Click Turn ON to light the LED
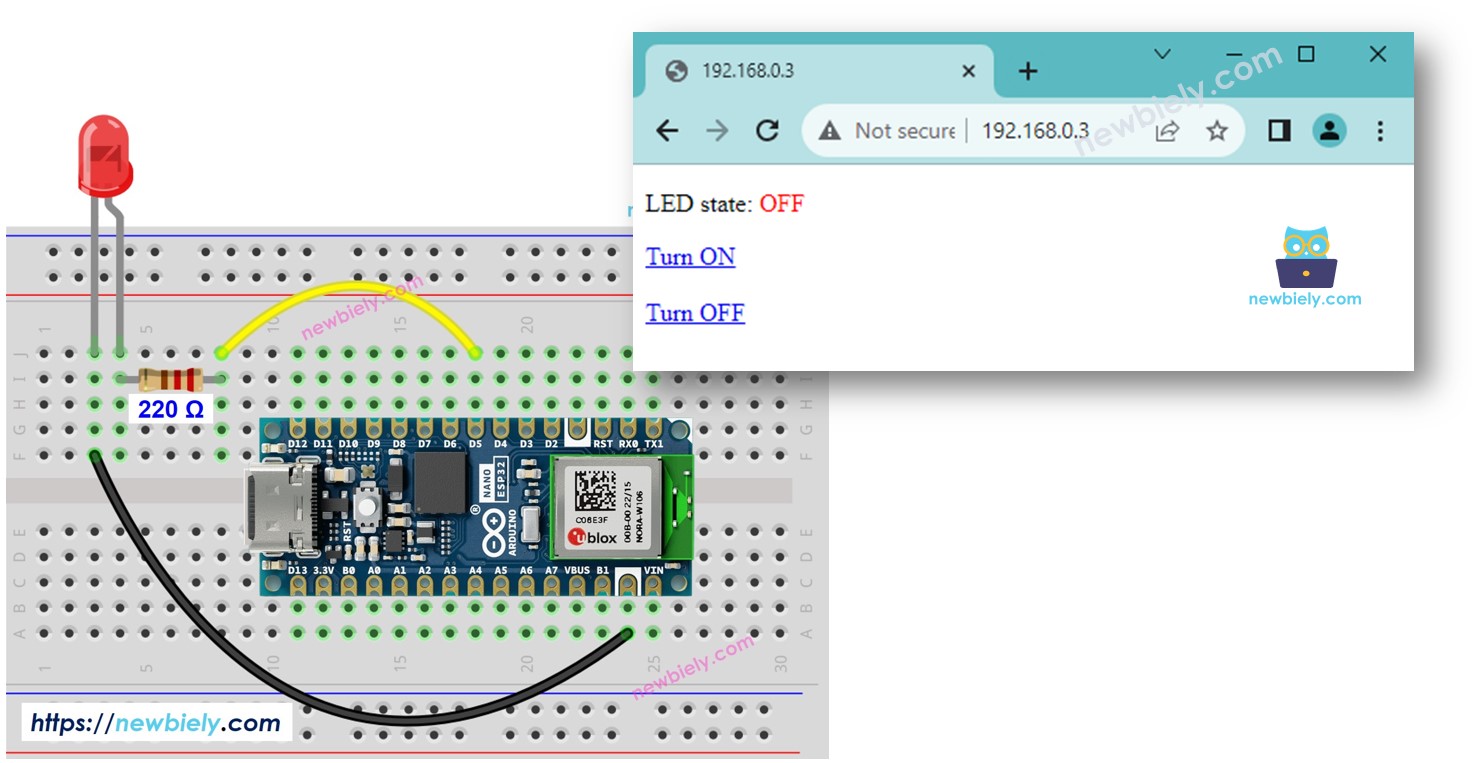 (690, 257)
